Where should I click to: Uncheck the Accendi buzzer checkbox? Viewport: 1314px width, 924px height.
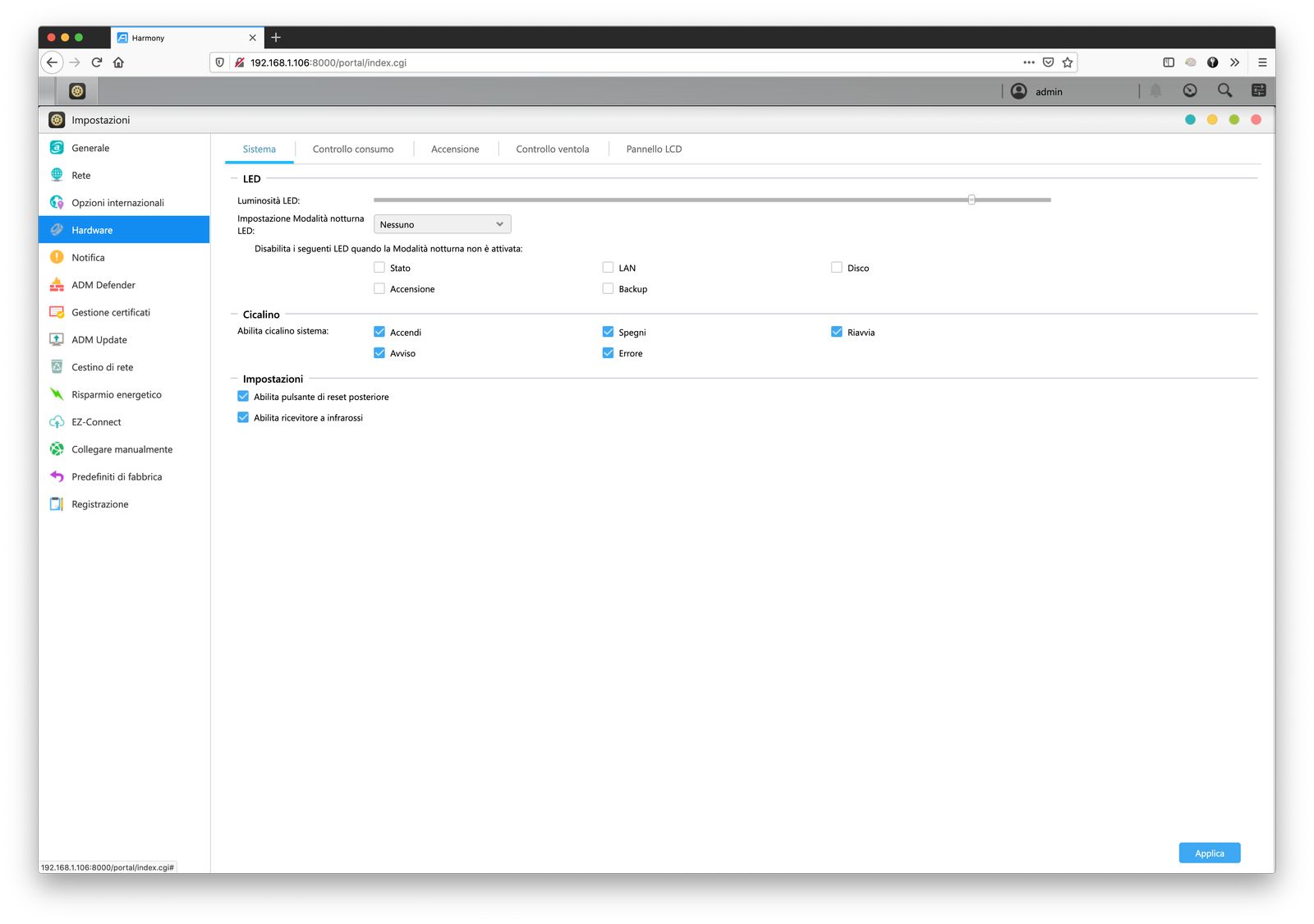click(379, 332)
